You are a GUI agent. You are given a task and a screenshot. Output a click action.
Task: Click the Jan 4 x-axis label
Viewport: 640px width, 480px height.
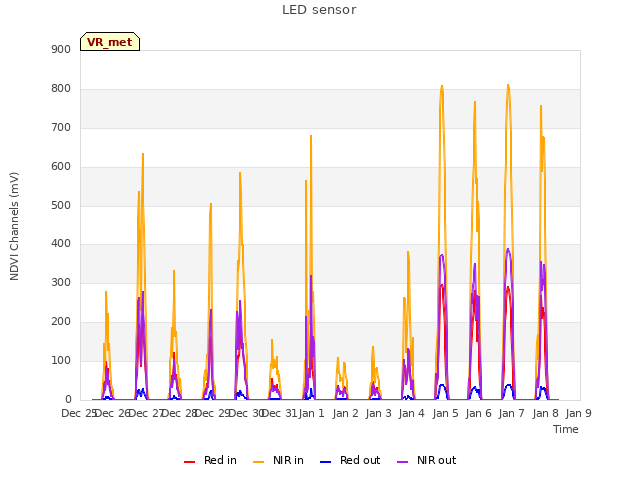tap(411, 413)
